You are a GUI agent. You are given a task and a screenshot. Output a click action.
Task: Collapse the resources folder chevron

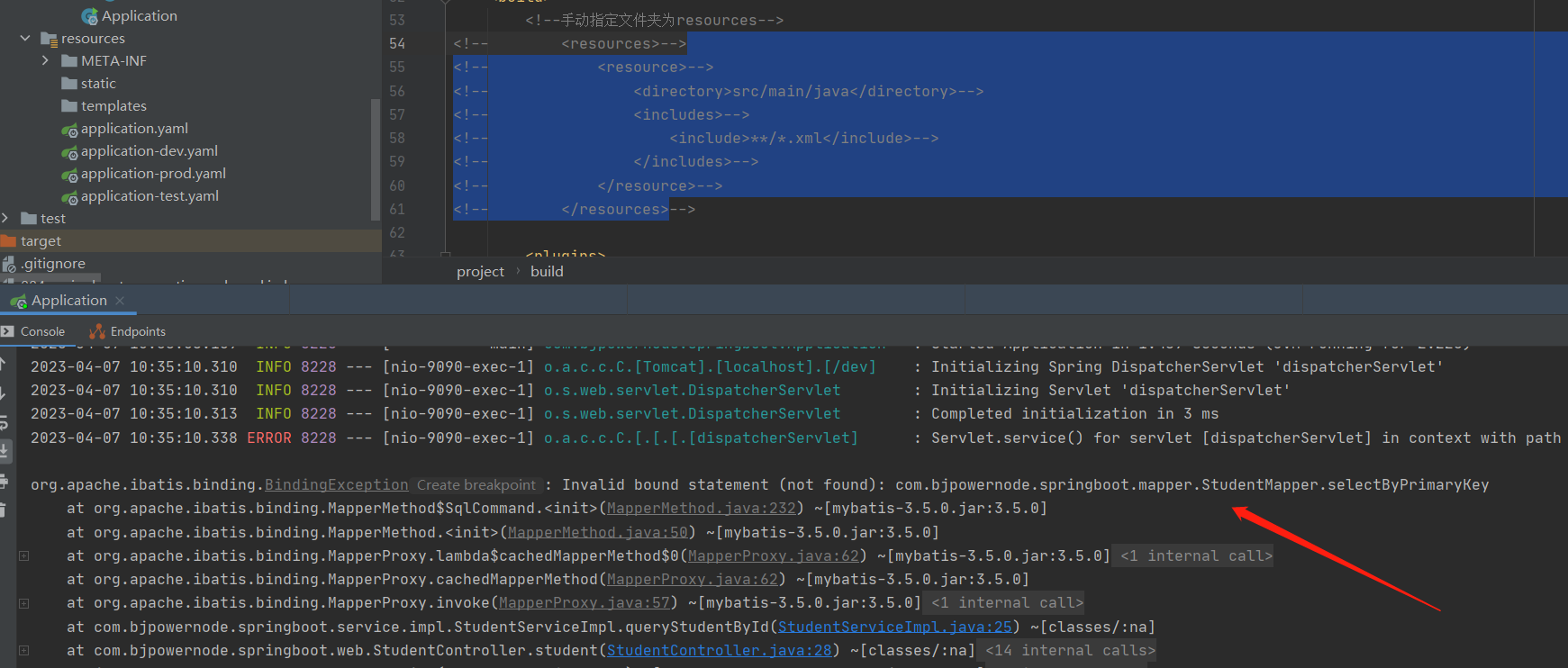pos(25,39)
